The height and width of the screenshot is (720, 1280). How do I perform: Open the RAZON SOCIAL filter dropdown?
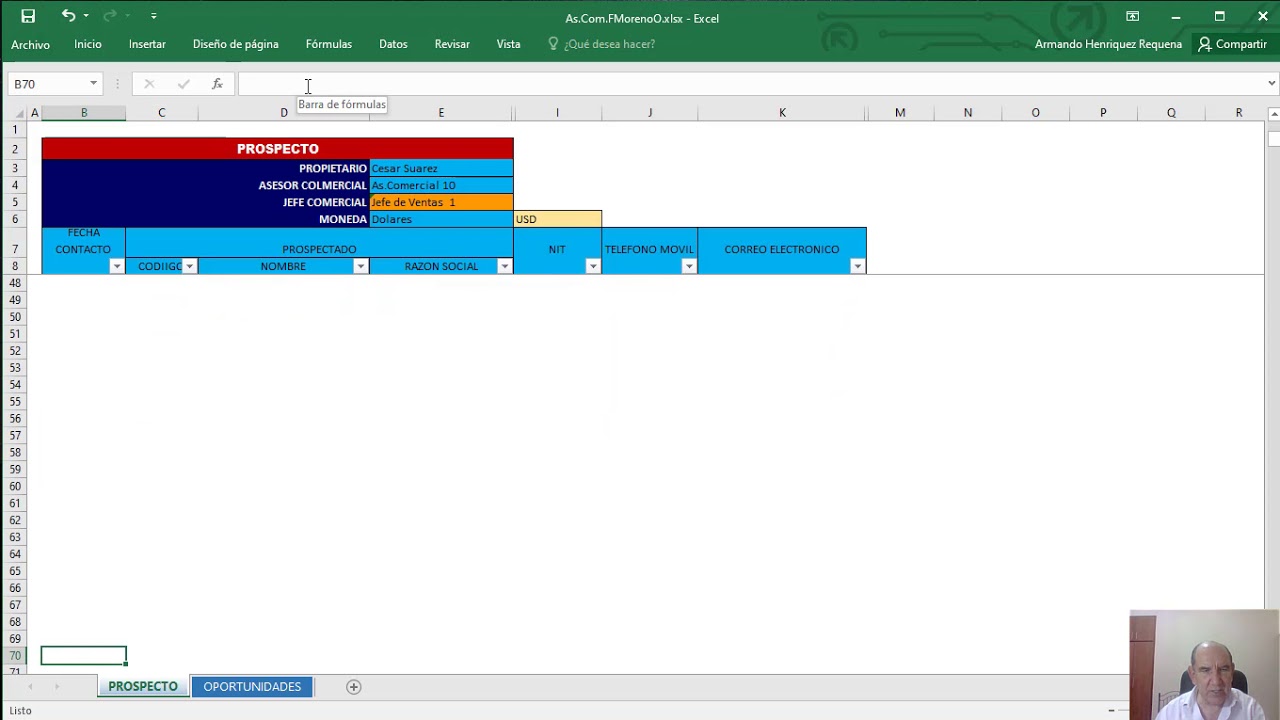504,266
